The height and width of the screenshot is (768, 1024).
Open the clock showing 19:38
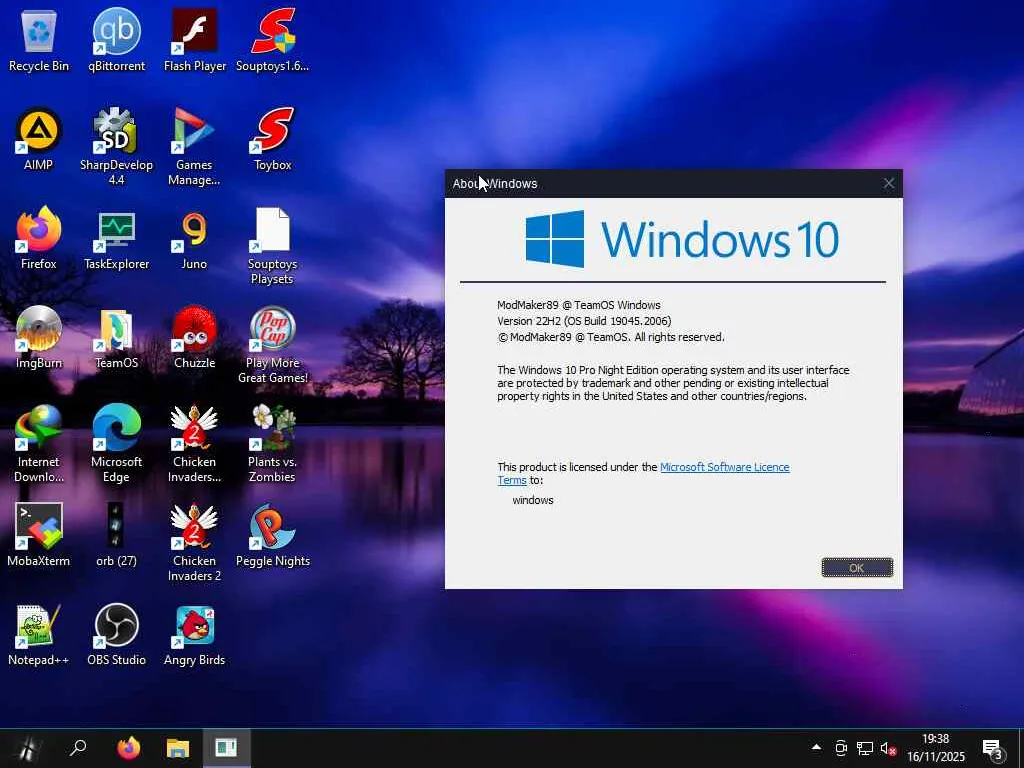935,748
